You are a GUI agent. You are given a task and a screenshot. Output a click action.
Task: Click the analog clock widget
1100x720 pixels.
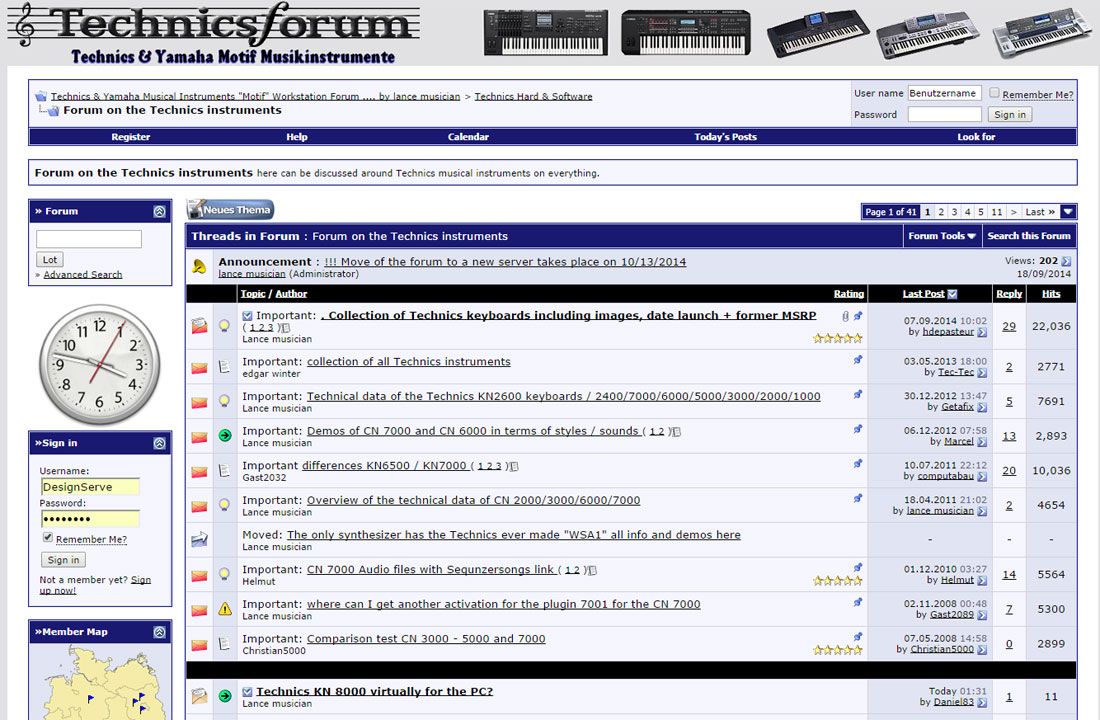99,365
